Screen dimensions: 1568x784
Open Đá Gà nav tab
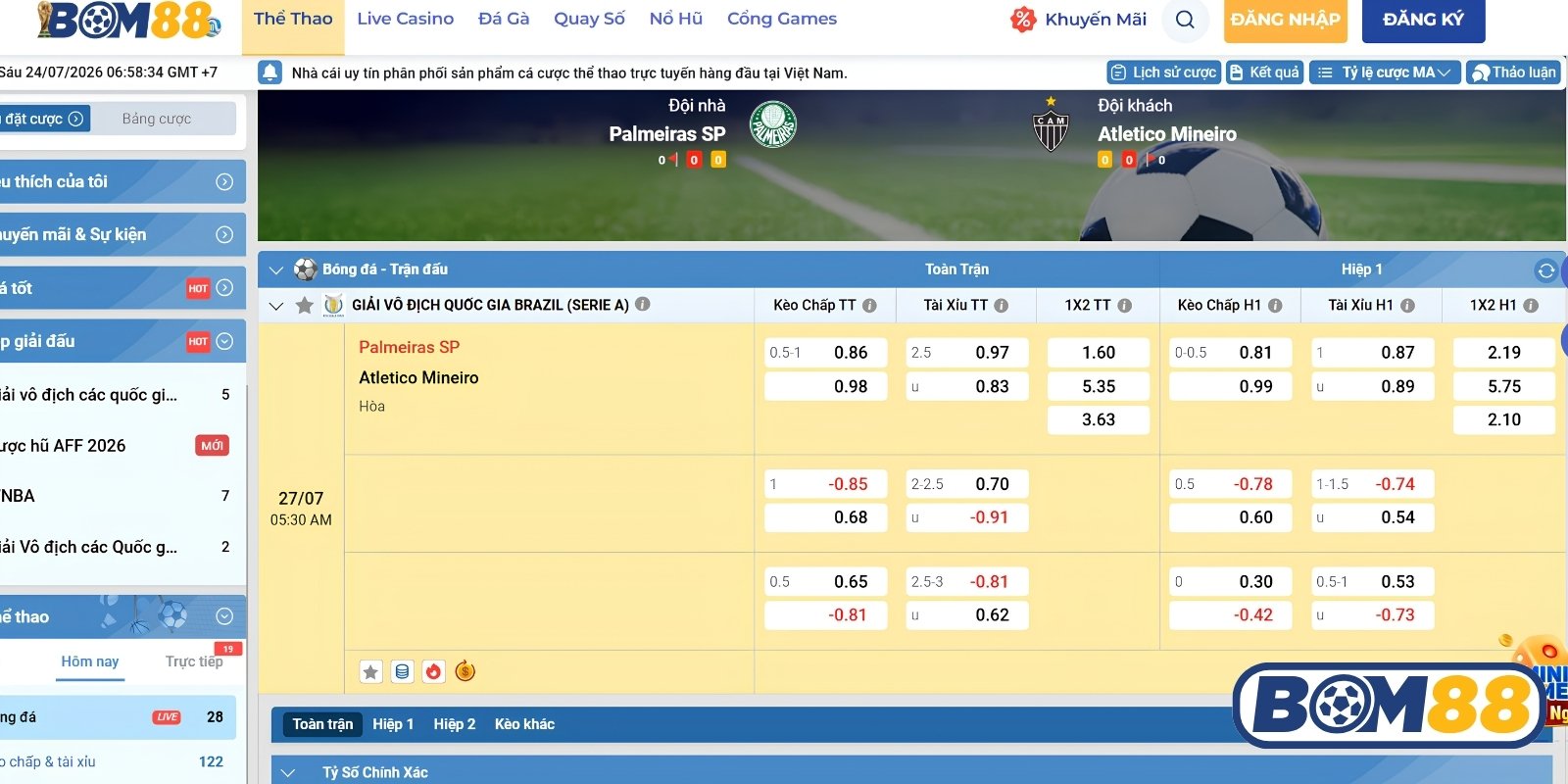[x=504, y=19]
